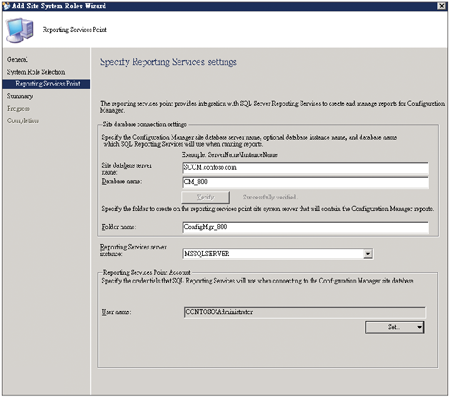450x398 pixels.
Task: Click the Folder name field ConfigMgr_800
Action: tap(305, 227)
